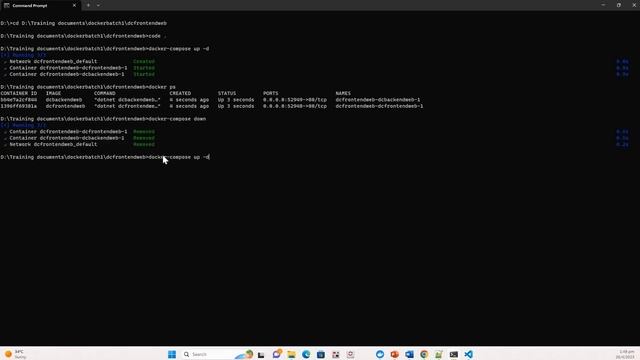This screenshot has width=640, height=360.
Task: Click the Command Prompt tab icon
Action: 7,5
